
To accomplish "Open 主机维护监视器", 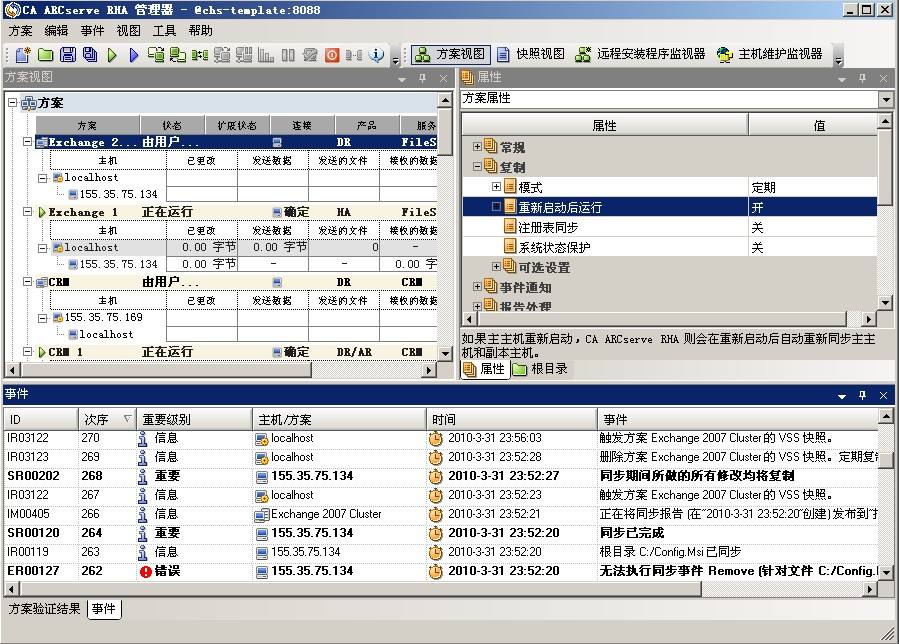I will (x=769, y=54).
